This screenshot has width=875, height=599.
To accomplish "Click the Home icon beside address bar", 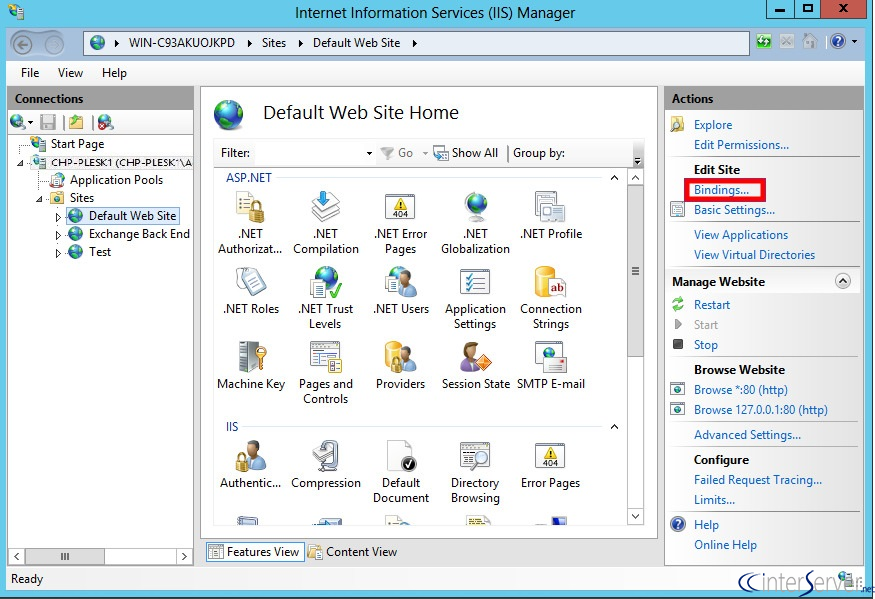I will (810, 41).
